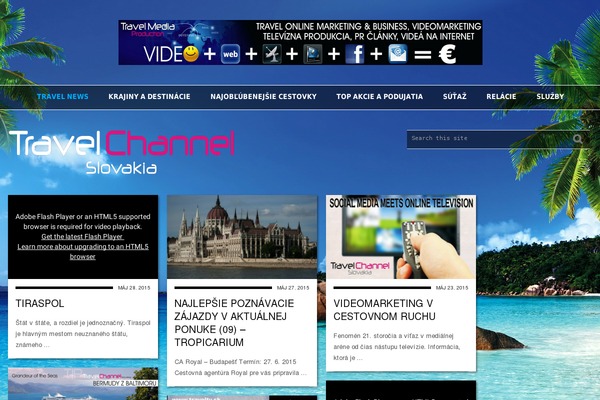
Task: Click the web icon in banner
Action: (x=230, y=54)
